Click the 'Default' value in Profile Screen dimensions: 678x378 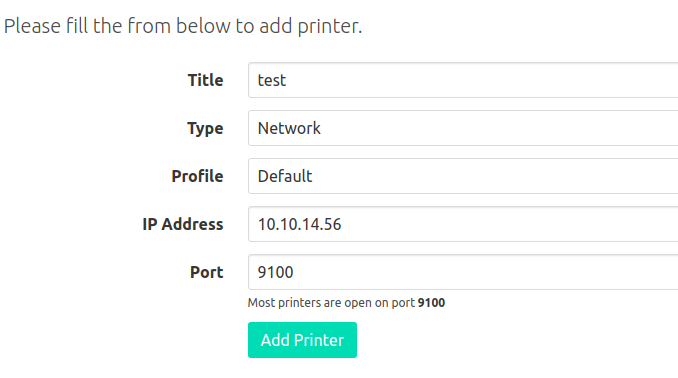tap(285, 176)
